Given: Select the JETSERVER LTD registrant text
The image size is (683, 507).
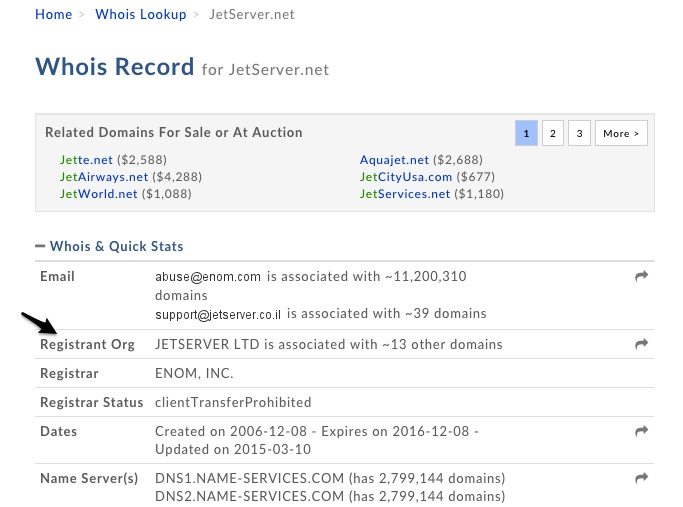Looking at the screenshot, I should (207, 344).
